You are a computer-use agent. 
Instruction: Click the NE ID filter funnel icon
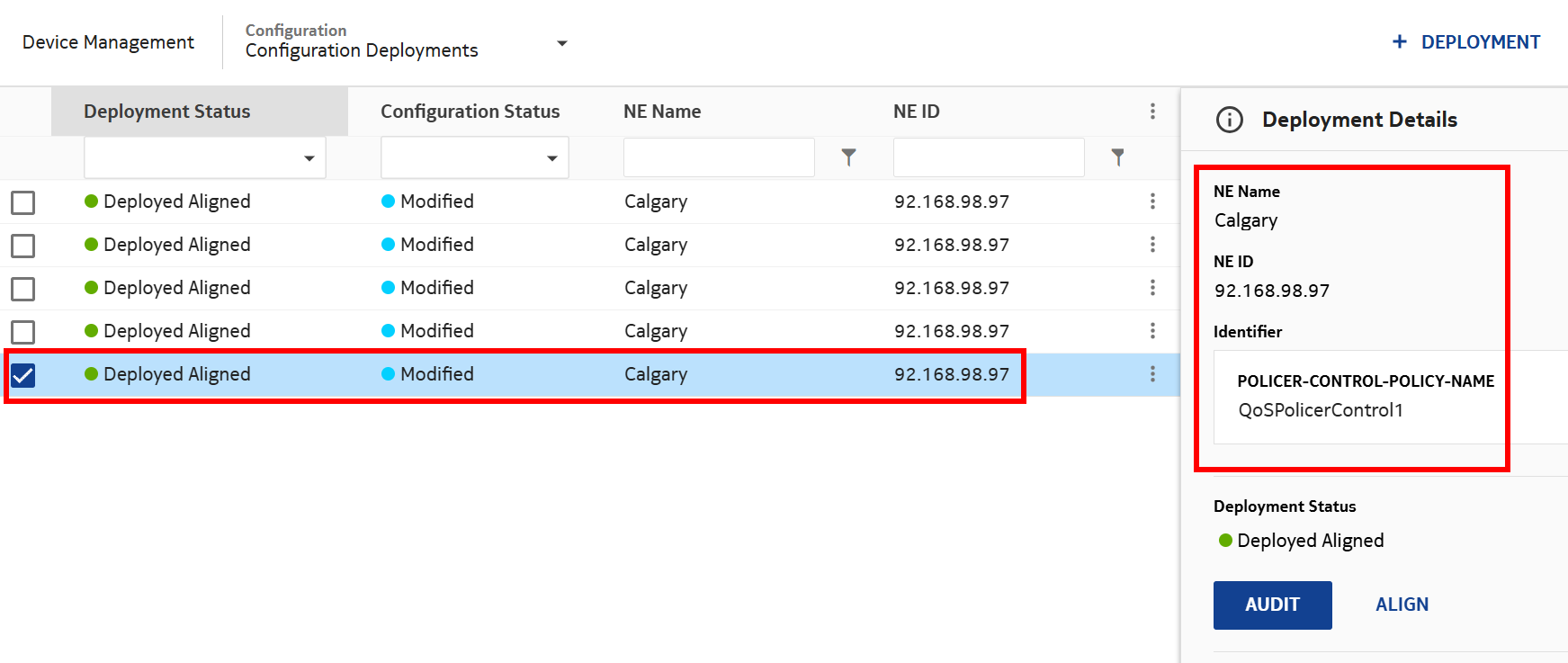point(1117,157)
